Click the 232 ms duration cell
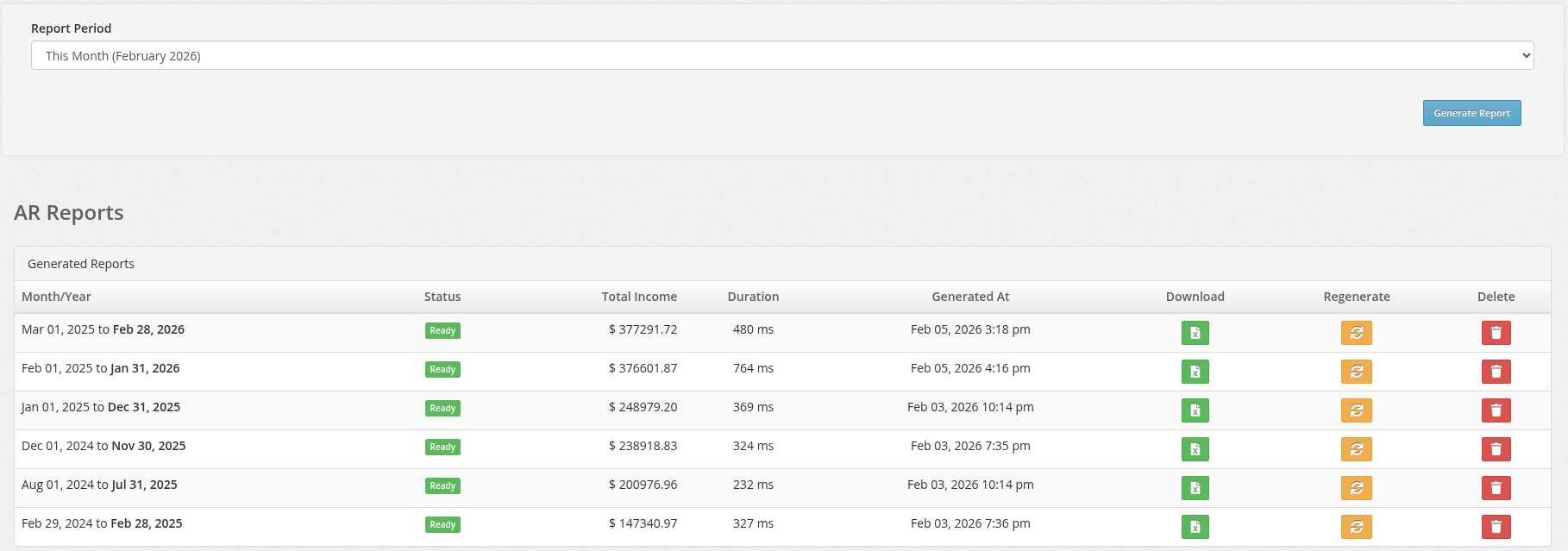The width and height of the screenshot is (1568, 551). tap(753, 485)
